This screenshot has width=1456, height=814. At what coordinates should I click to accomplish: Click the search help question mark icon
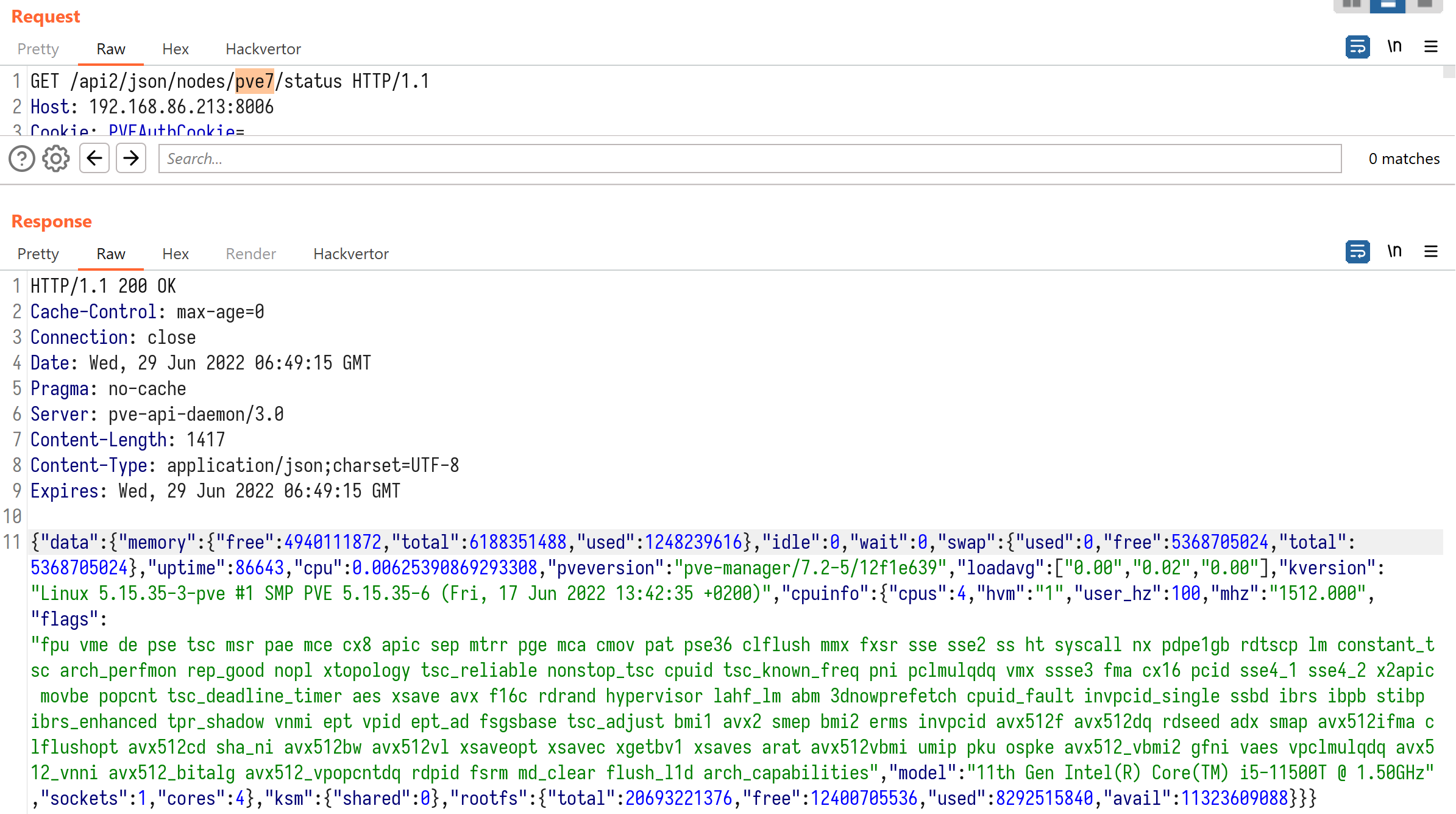point(22,159)
